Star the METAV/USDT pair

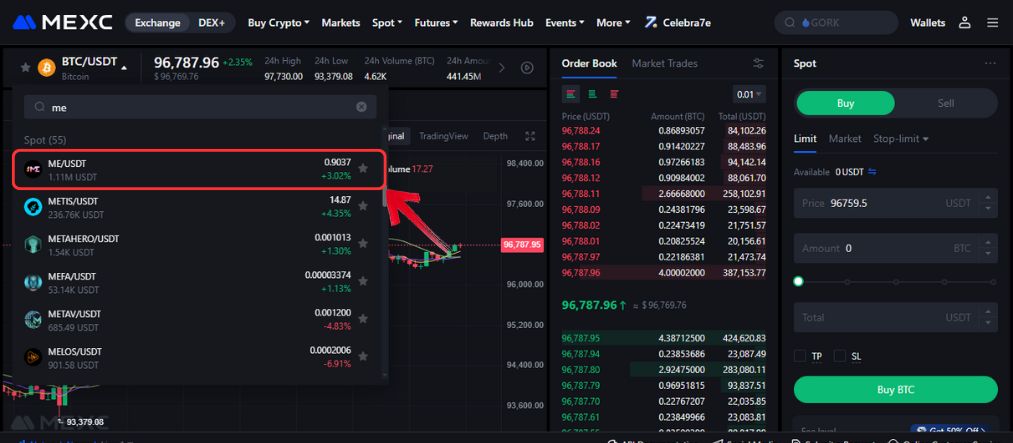click(363, 318)
